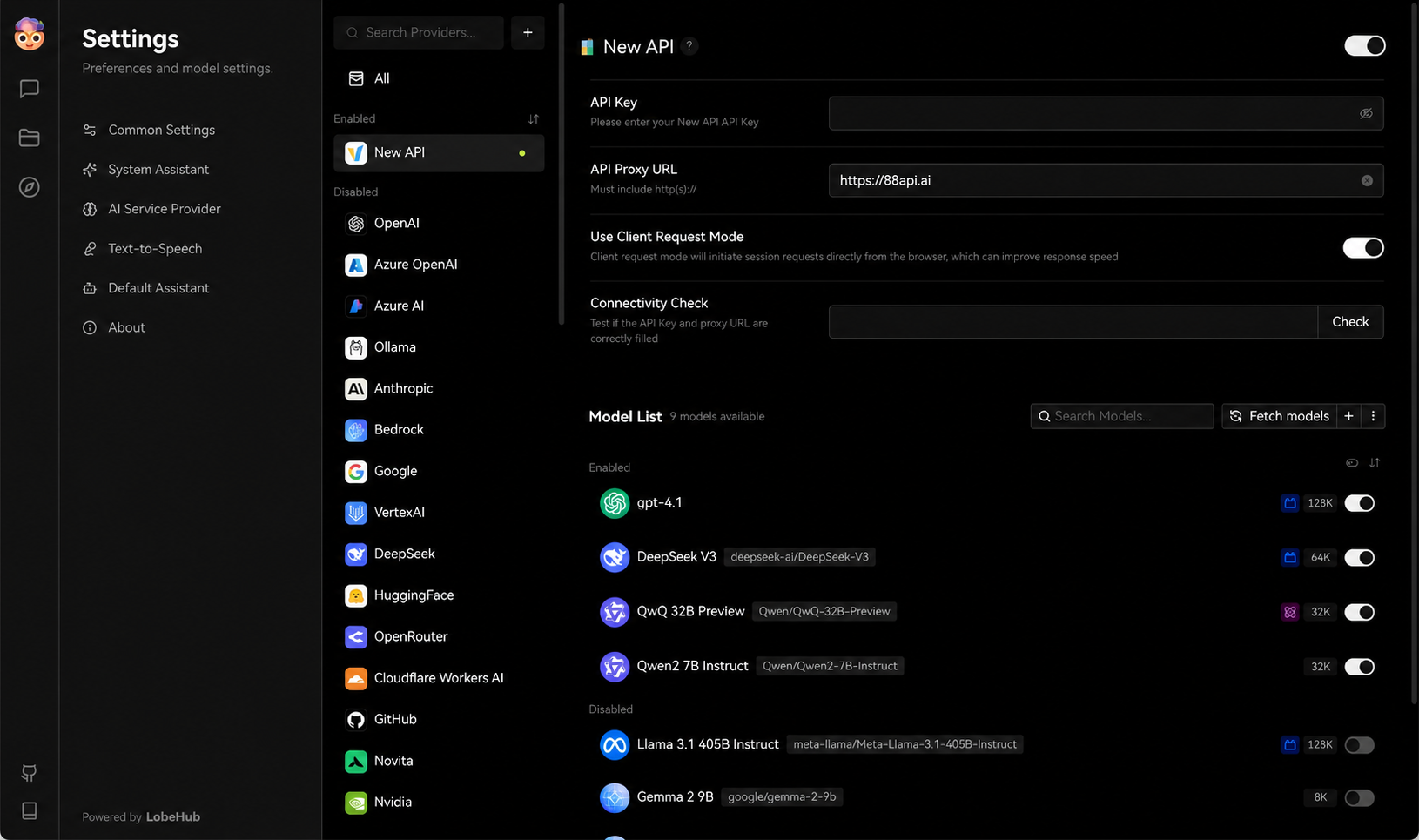The height and width of the screenshot is (840, 1419).
Task: Select the New API provider
Action: click(x=439, y=152)
